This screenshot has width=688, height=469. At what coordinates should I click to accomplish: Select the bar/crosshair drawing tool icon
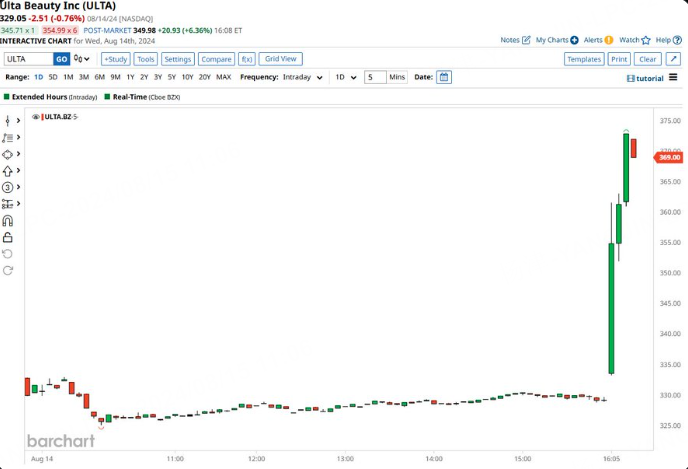tap(7, 121)
